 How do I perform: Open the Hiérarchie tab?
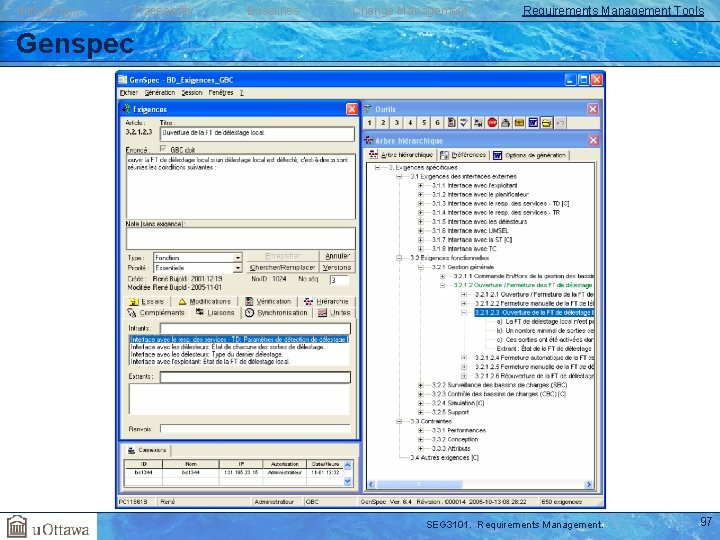click(327, 301)
